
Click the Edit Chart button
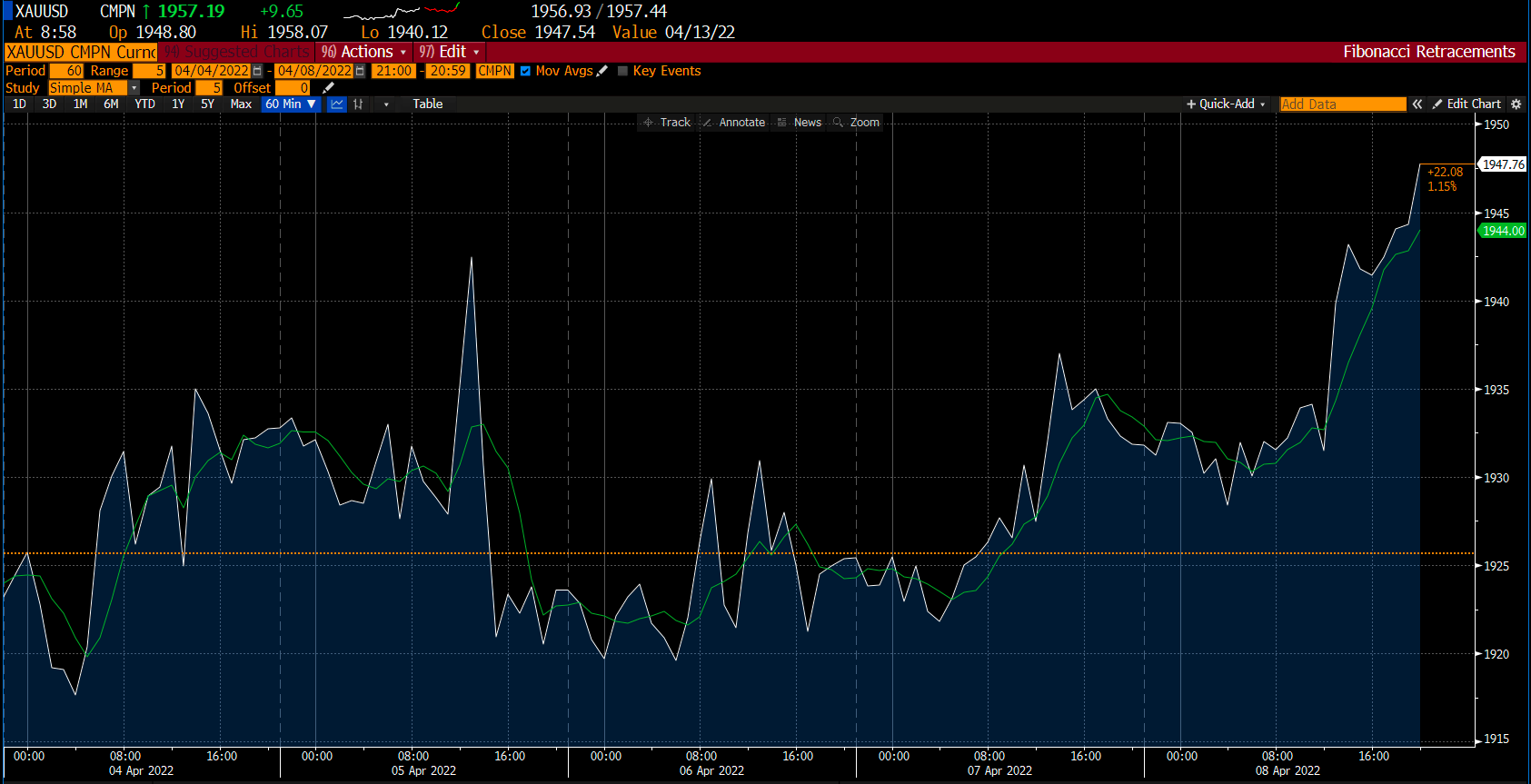coord(1466,104)
